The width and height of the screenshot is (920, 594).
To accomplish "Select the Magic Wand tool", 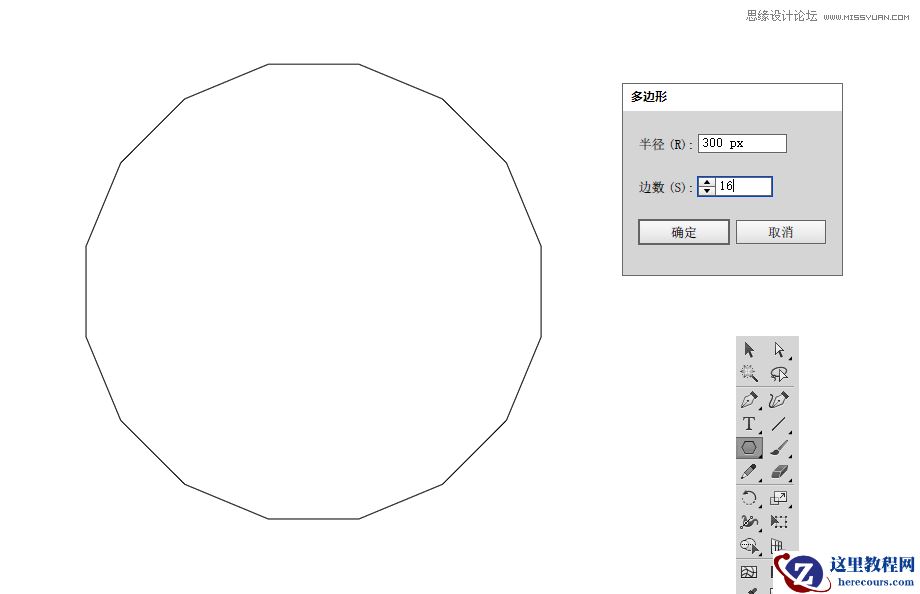I will point(748,373).
